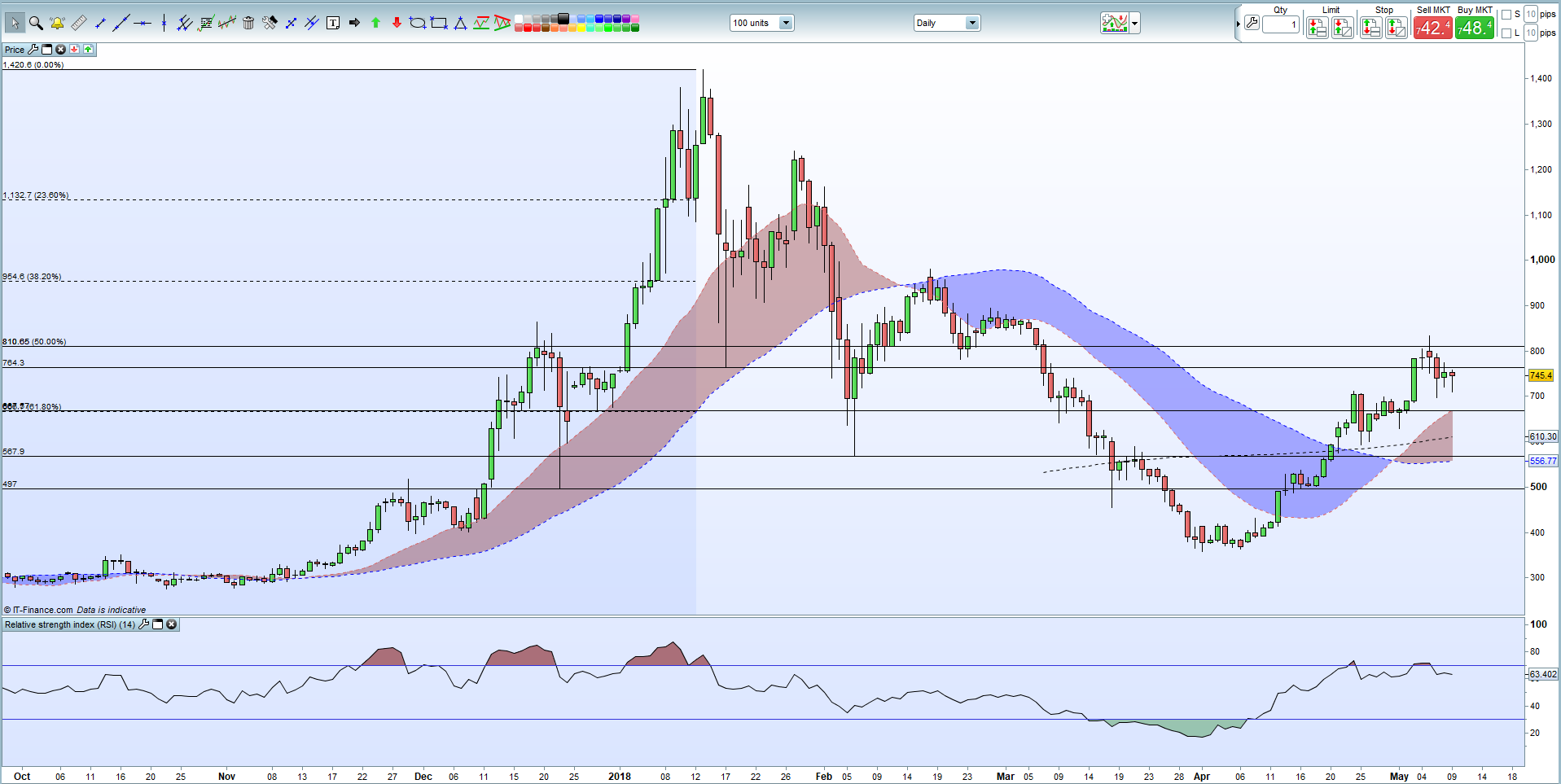Viewport: 1561px width, 784px height.
Task: Click second Limit order button
Action: click(x=1343, y=28)
